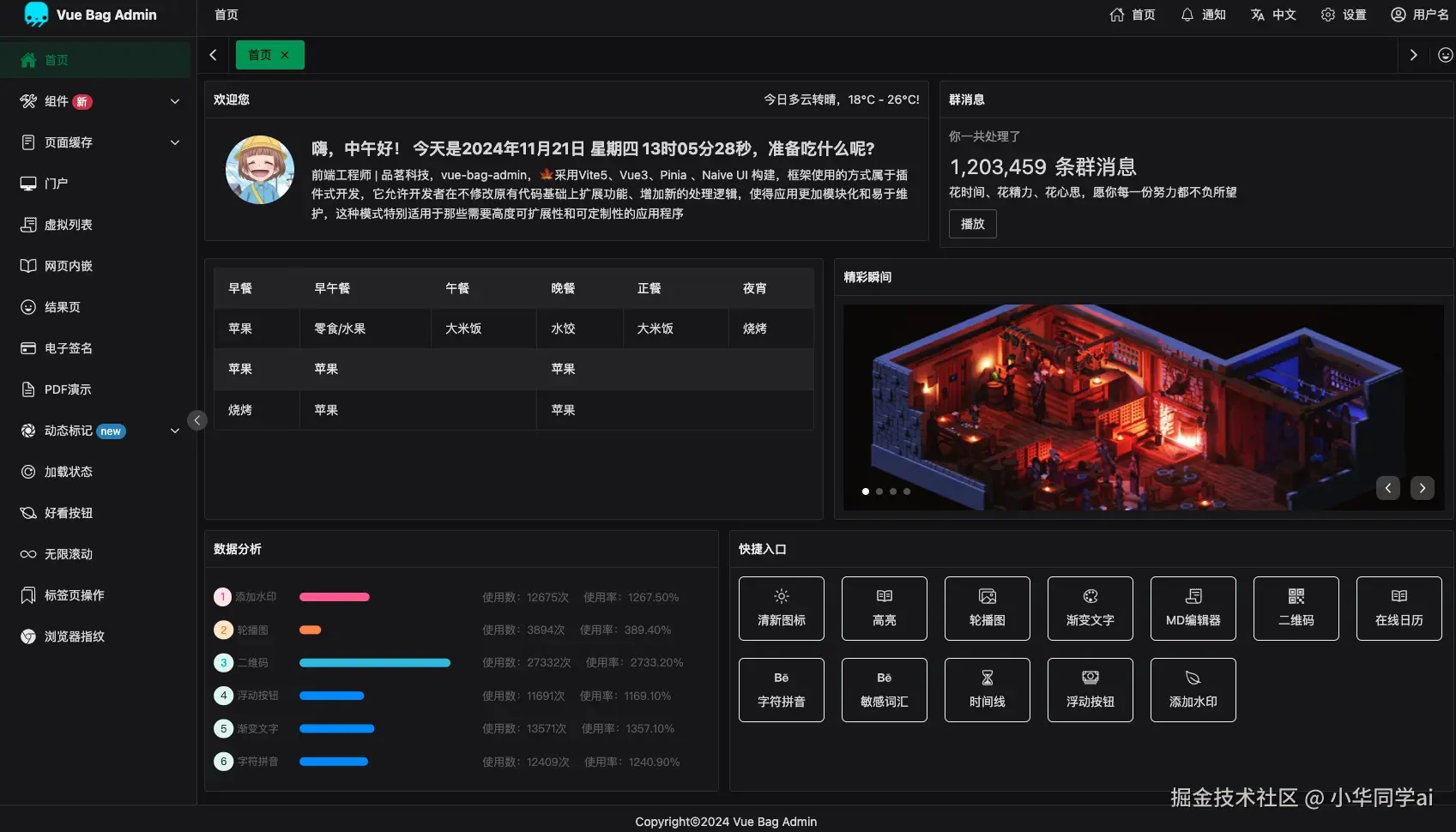Click the weather text 今日多云转晴
The height and width of the screenshot is (832, 1456).
click(842, 99)
